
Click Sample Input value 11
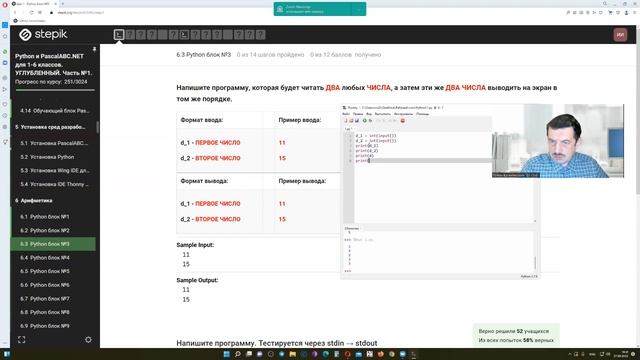[186, 254]
